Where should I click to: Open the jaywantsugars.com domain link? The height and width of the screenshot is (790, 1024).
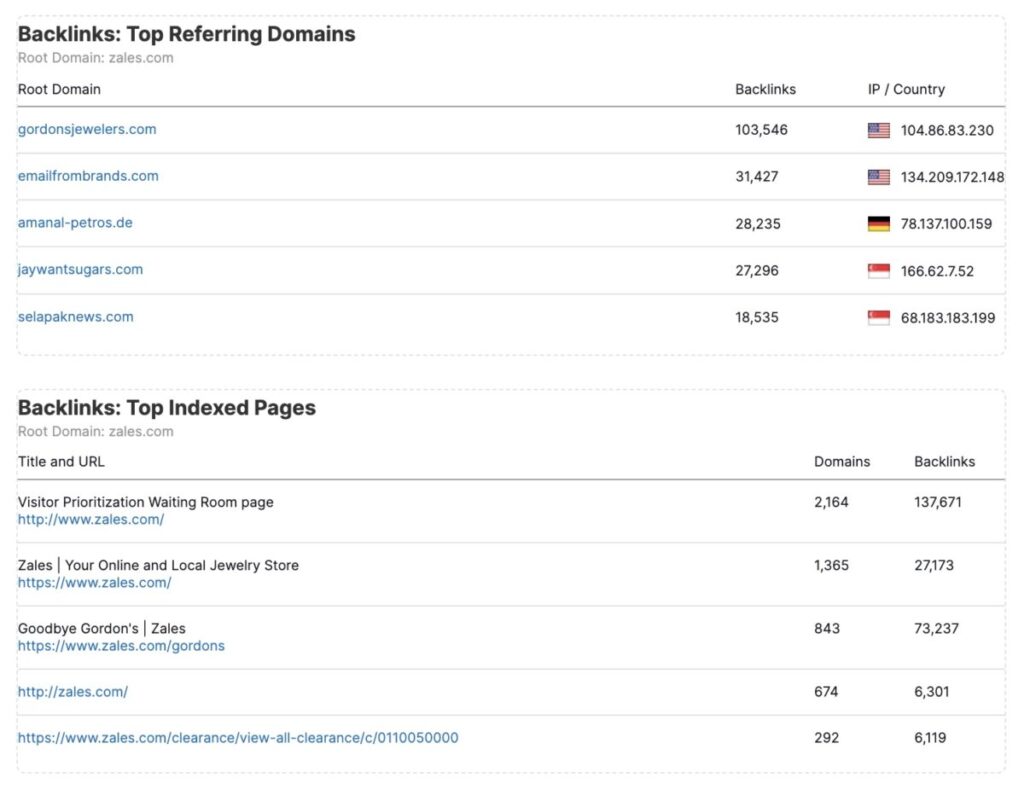[x=80, y=270]
